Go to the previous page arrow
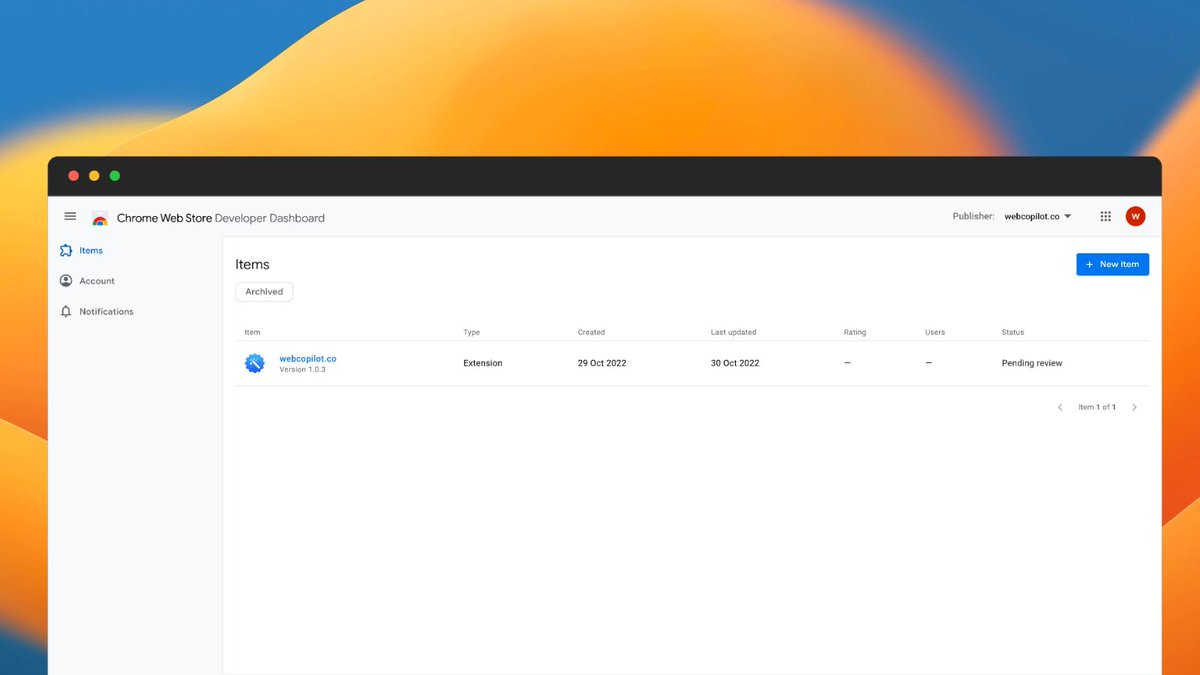Image resolution: width=1200 pixels, height=675 pixels. 1060,407
